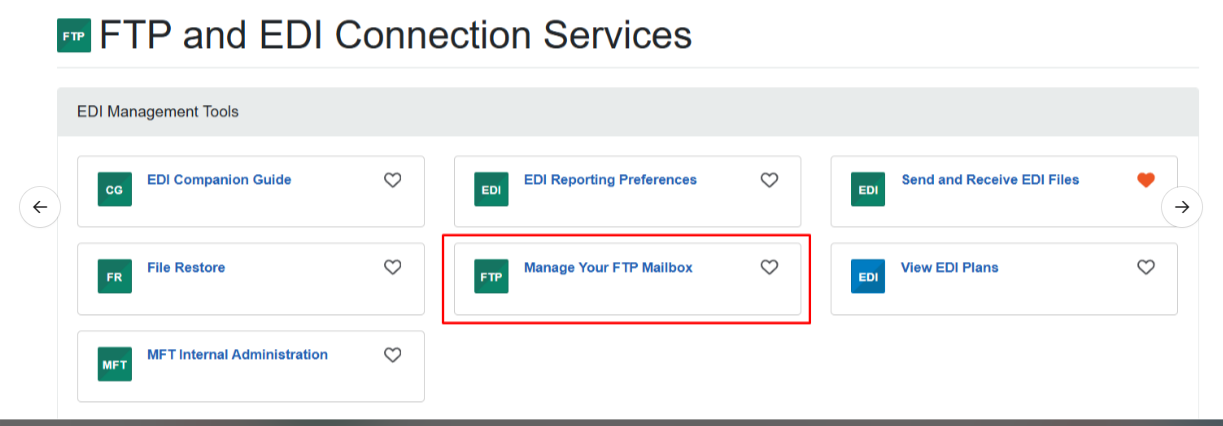Click the EDI icon beside Send and Receive EDI Files

(x=868, y=189)
